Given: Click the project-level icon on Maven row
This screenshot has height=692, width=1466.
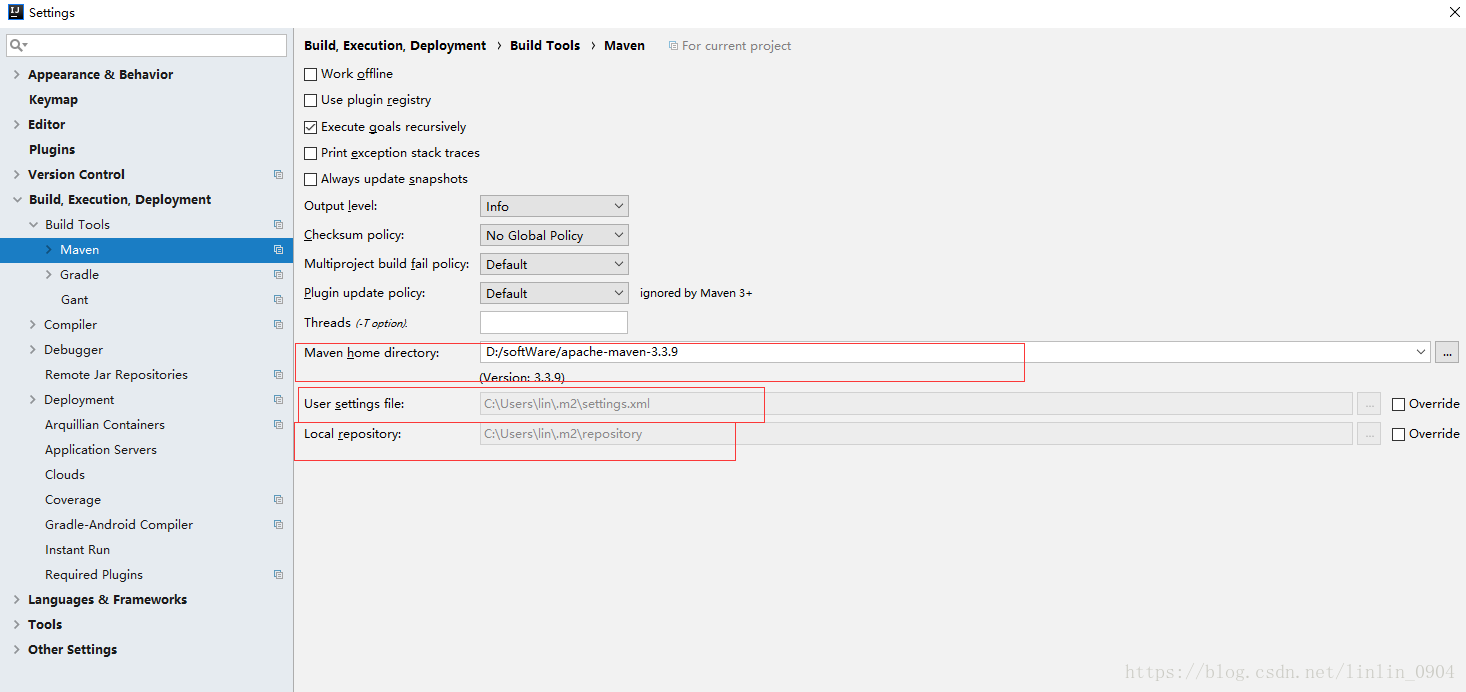Looking at the screenshot, I should pos(278,249).
